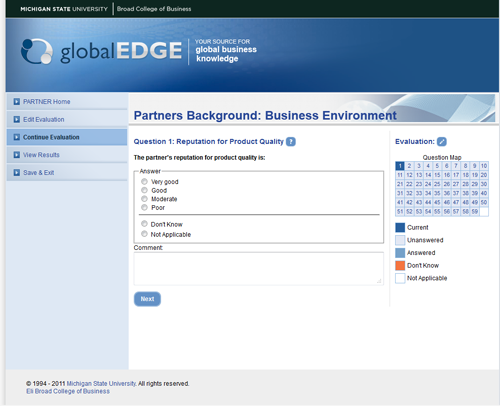Click the orange Don't Know legend swatch
500x406 pixels.
click(400, 266)
